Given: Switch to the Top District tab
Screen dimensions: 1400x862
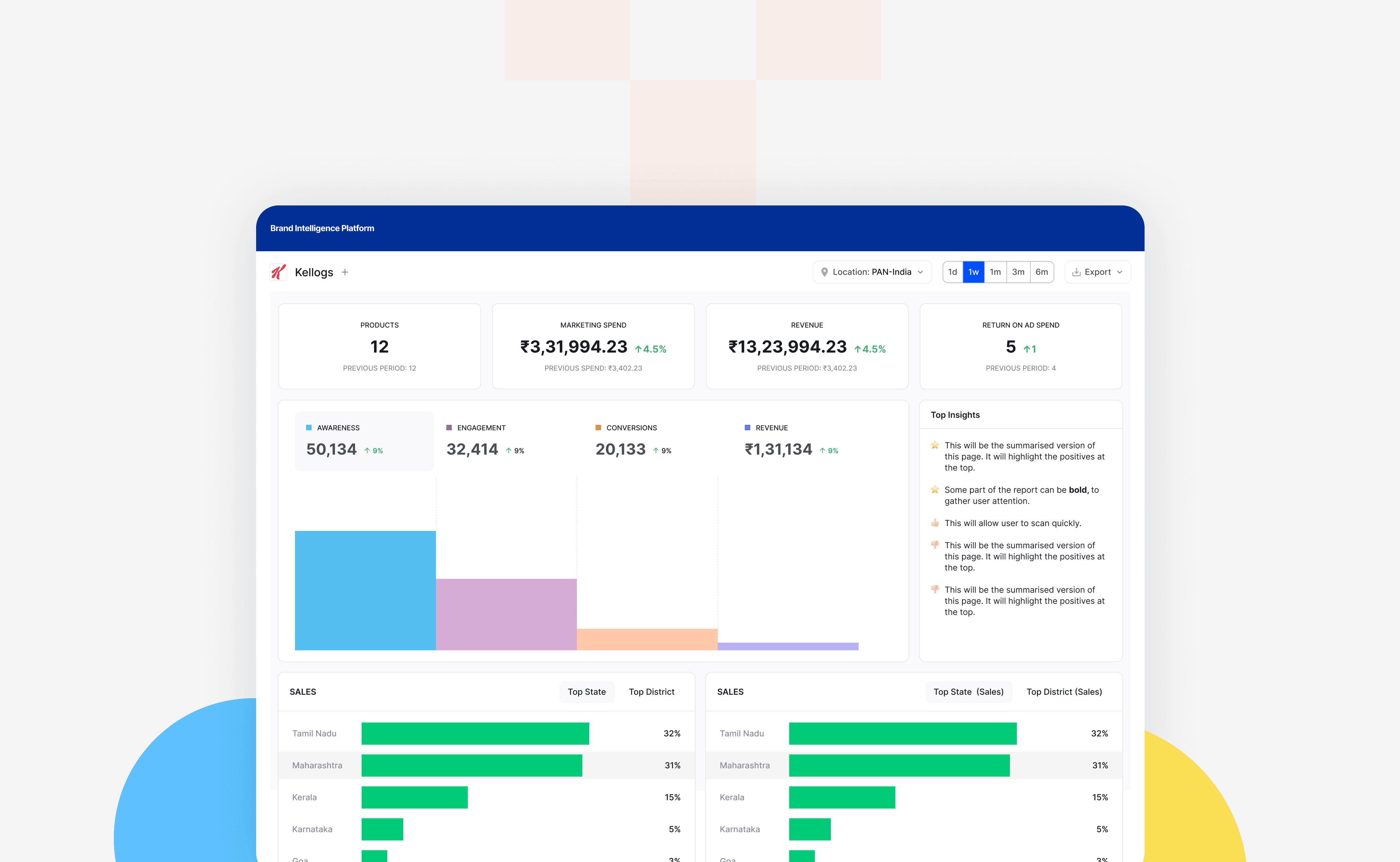Looking at the screenshot, I should [651, 692].
